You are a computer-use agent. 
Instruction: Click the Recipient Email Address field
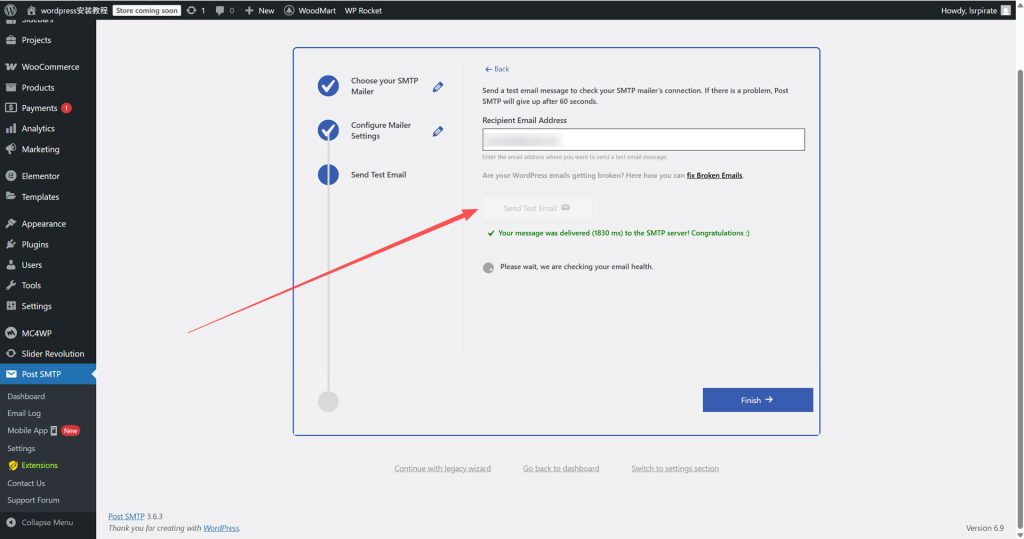click(x=643, y=140)
